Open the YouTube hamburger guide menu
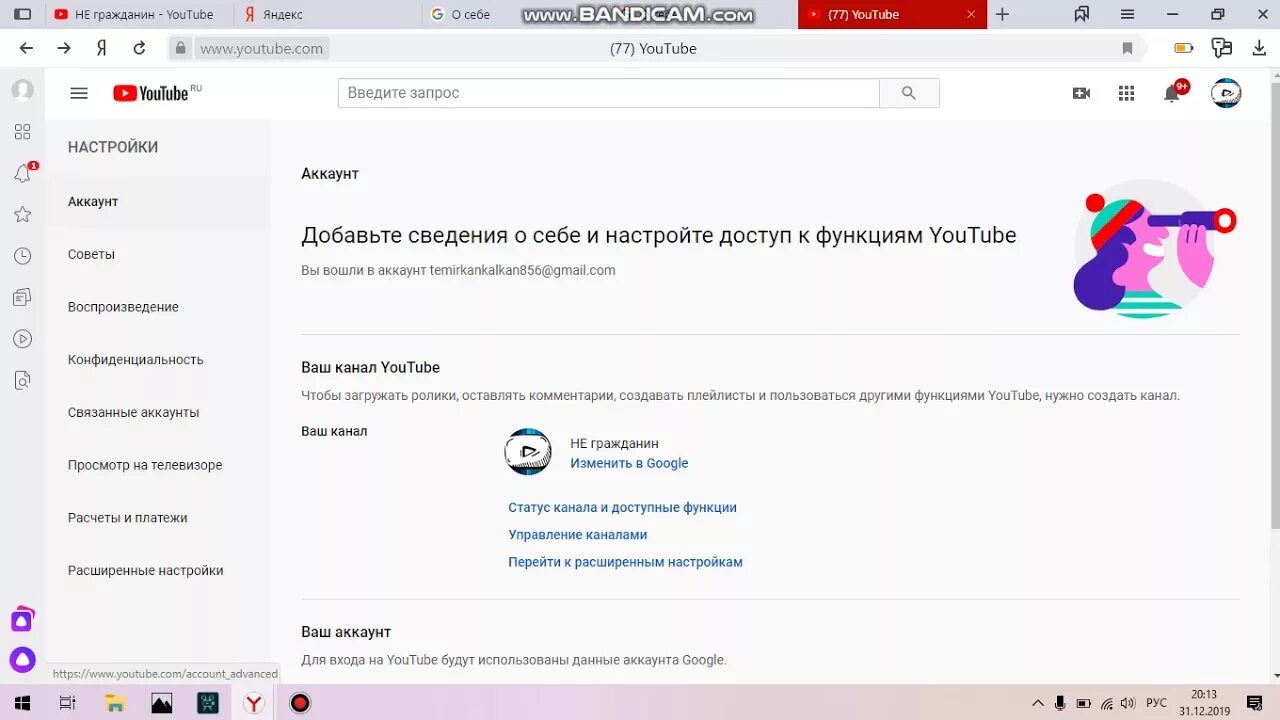Viewport: 1280px width, 720px height. [79, 93]
